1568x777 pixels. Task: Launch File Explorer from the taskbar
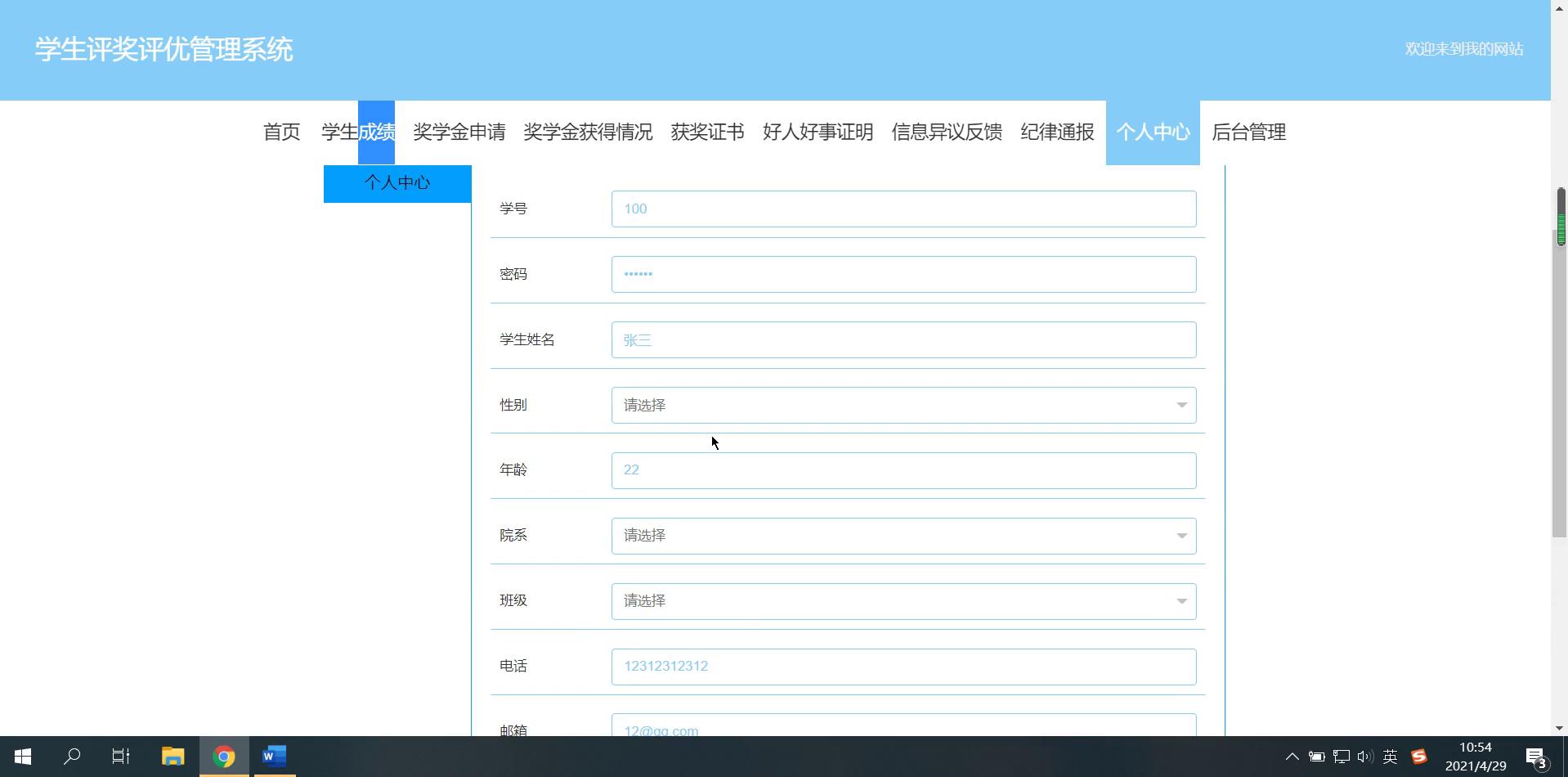coord(172,757)
